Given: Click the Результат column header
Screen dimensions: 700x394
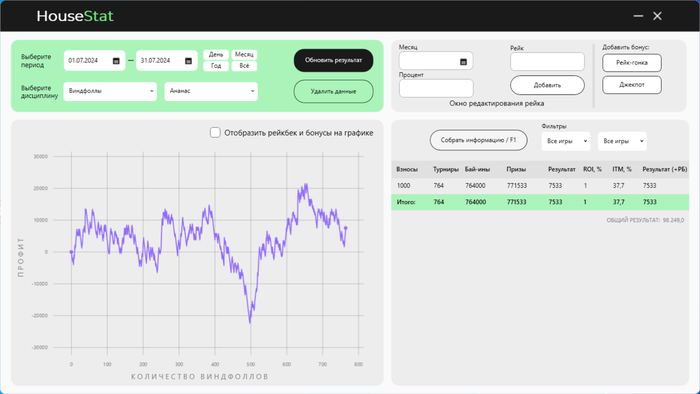Looking at the screenshot, I should [x=562, y=170].
